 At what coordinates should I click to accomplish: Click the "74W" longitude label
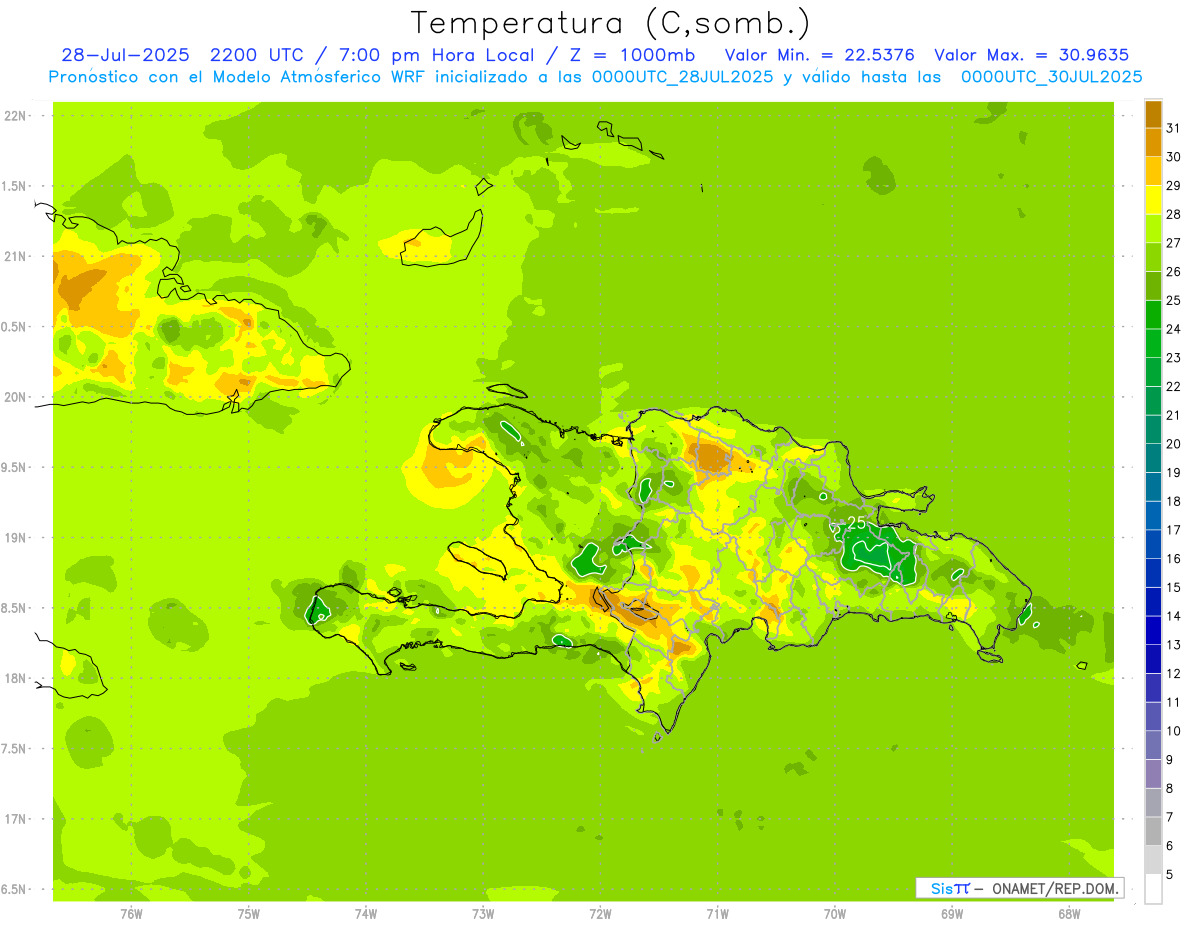coord(365,914)
